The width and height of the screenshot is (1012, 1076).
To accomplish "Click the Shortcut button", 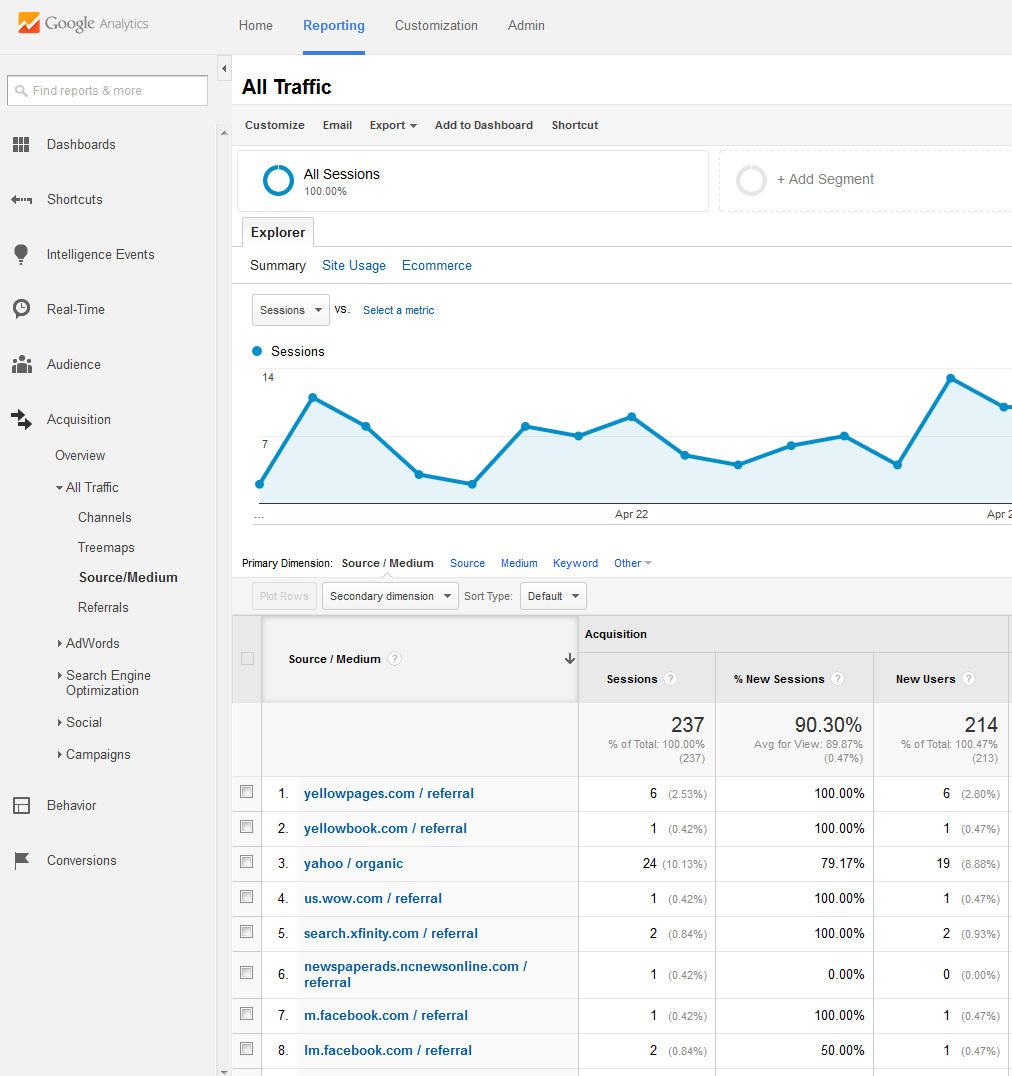I will point(575,126).
